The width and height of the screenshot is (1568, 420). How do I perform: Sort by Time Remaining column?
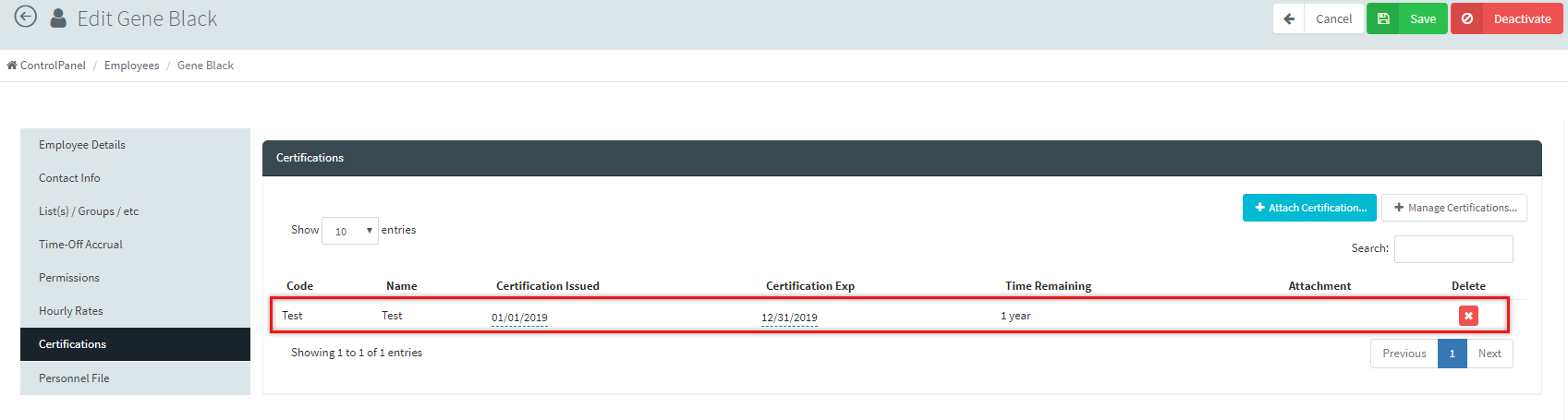pos(1048,286)
